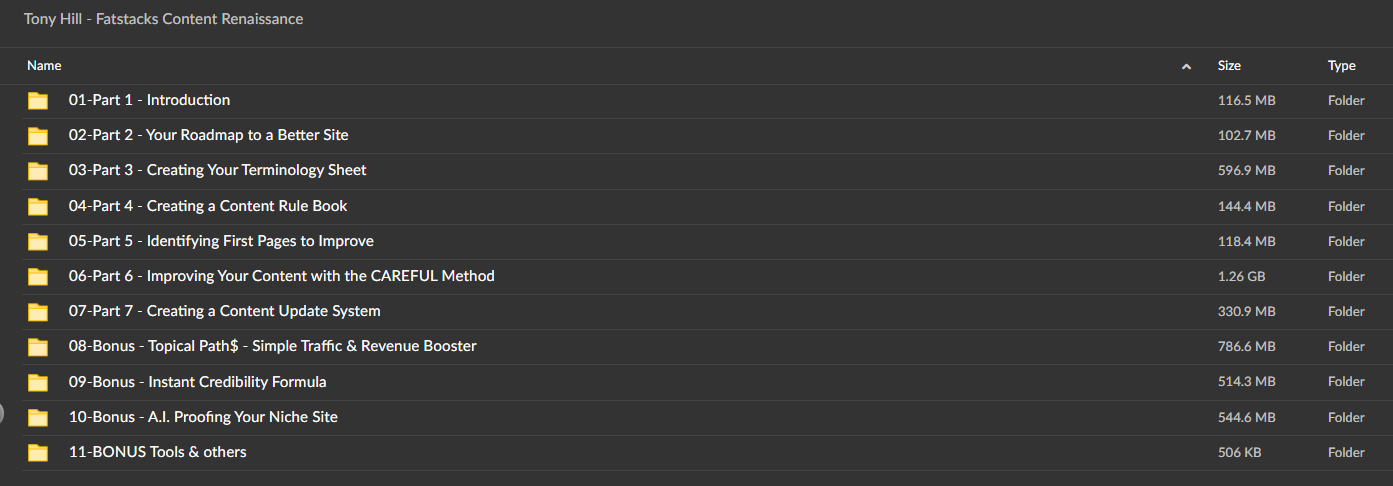
Task: Click the folder icon for 01-Part 1 - Introduction
Action: [38, 100]
